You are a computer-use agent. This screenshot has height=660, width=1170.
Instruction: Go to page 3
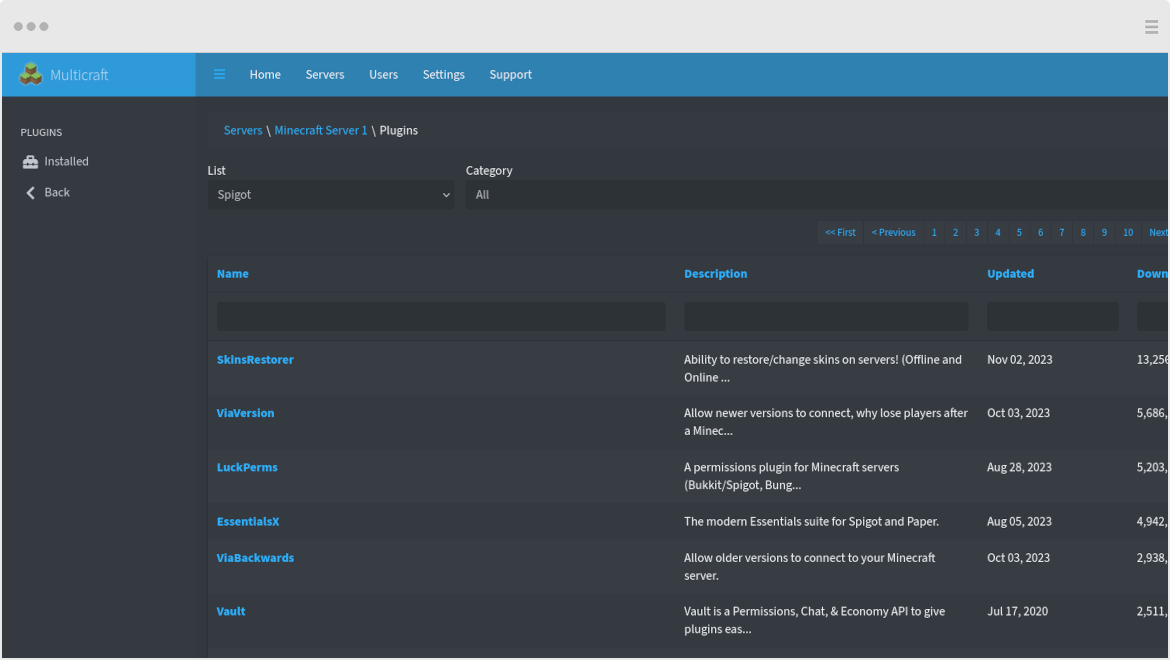pyautogui.click(x=976, y=233)
